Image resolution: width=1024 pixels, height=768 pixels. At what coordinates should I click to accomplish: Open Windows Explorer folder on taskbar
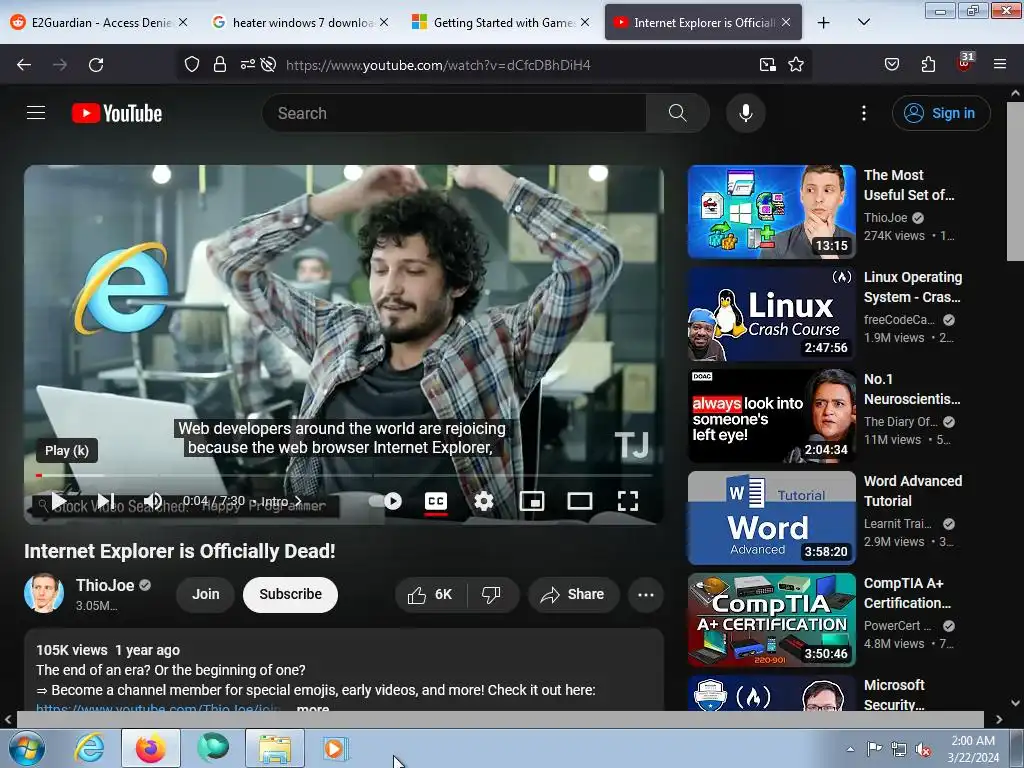point(274,748)
